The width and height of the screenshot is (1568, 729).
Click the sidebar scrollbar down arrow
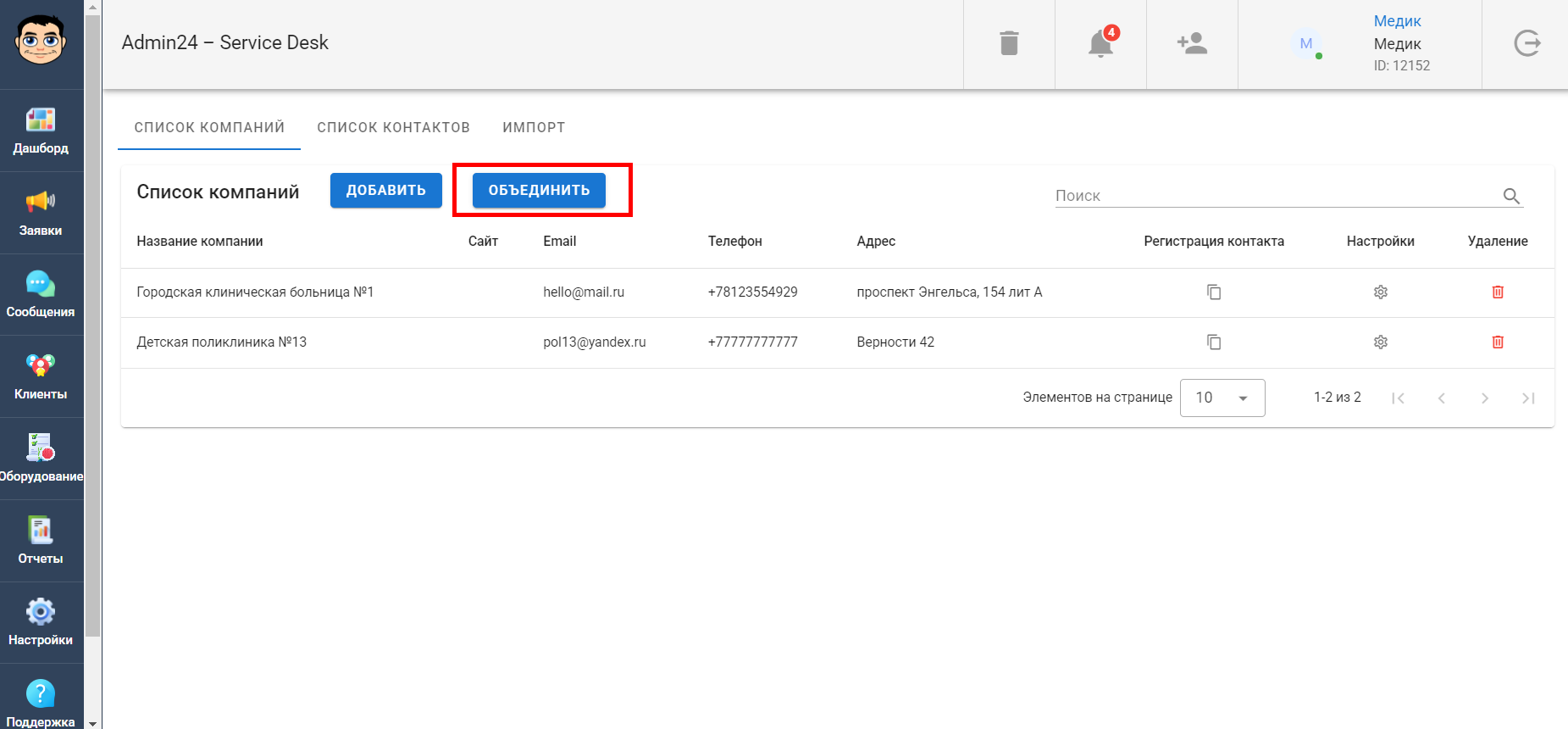click(x=93, y=723)
